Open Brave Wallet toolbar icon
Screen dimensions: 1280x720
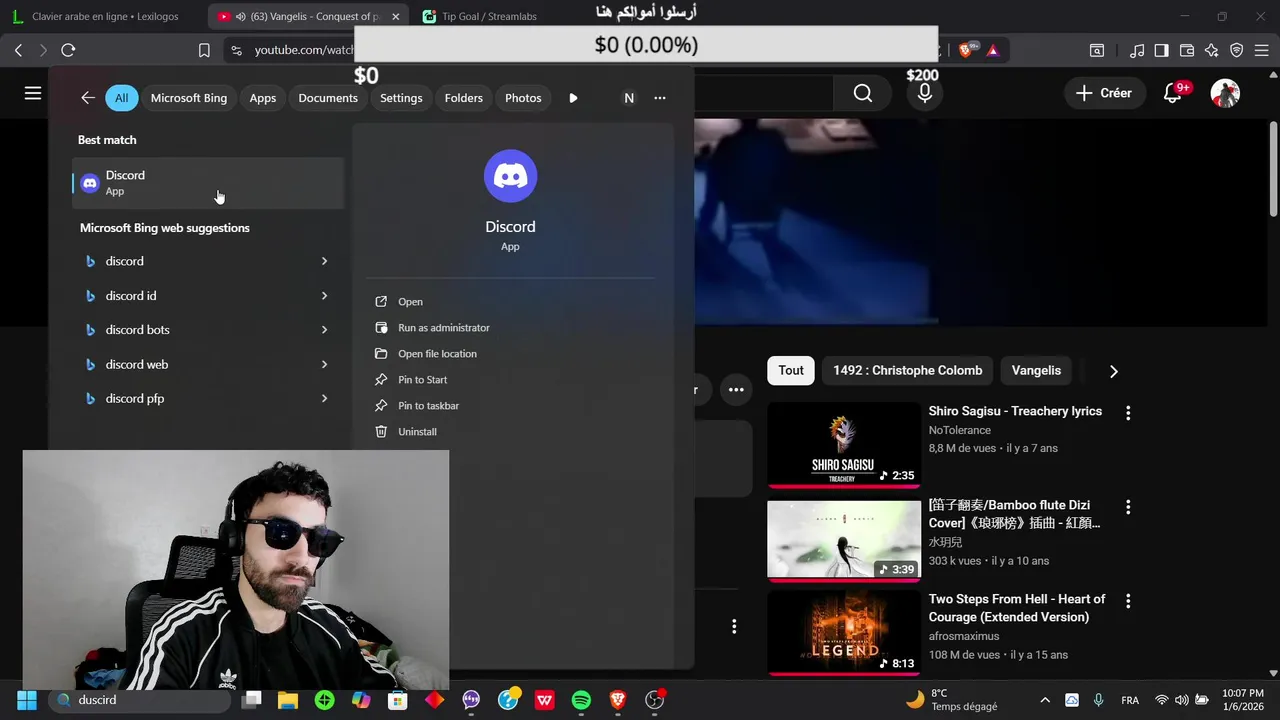[1187, 50]
